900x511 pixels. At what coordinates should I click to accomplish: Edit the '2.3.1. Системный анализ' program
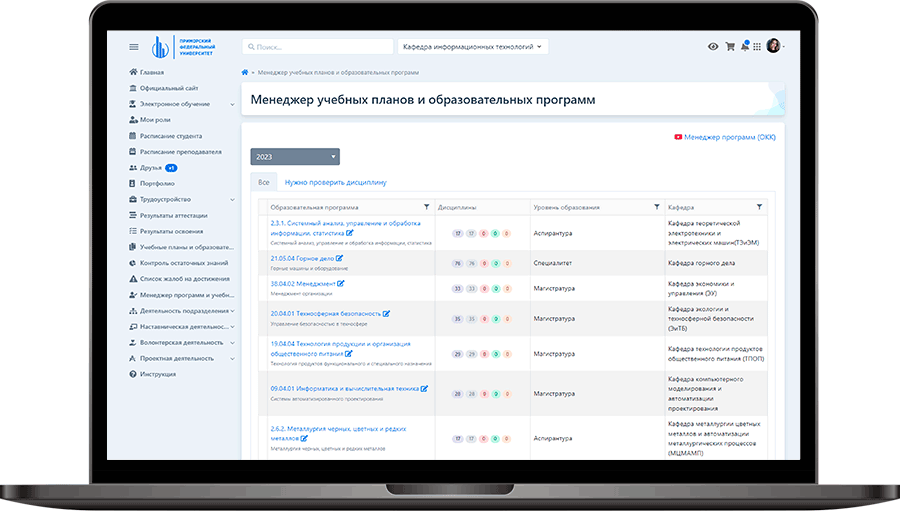(x=350, y=233)
